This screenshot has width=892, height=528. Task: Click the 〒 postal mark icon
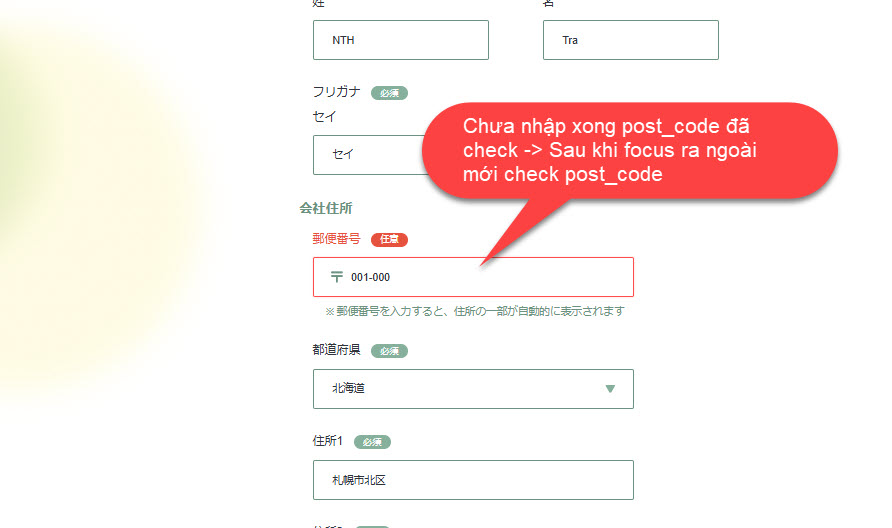pyautogui.click(x=337, y=277)
